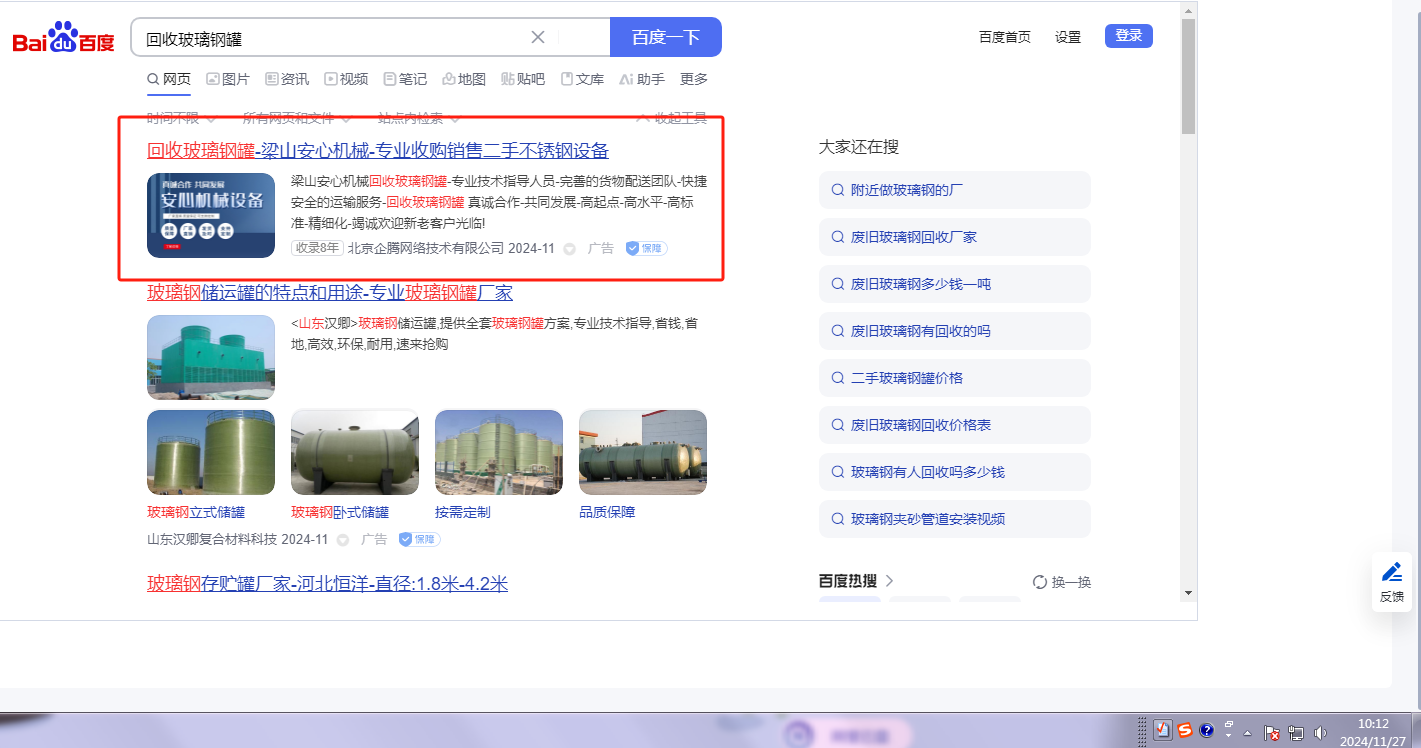The width and height of the screenshot is (1421, 748).
Task: Click the page vertical scrollbar thumb
Action: click(1188, 75)
